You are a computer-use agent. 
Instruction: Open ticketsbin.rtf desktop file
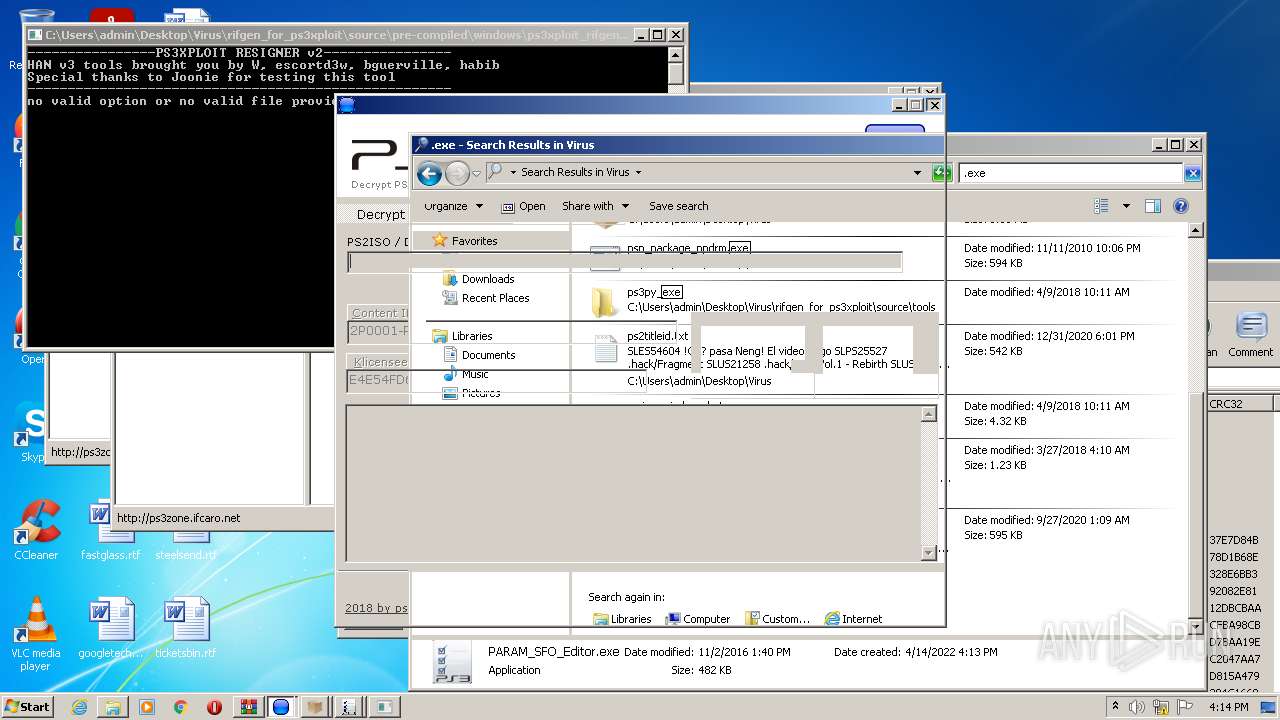[186, 628]
